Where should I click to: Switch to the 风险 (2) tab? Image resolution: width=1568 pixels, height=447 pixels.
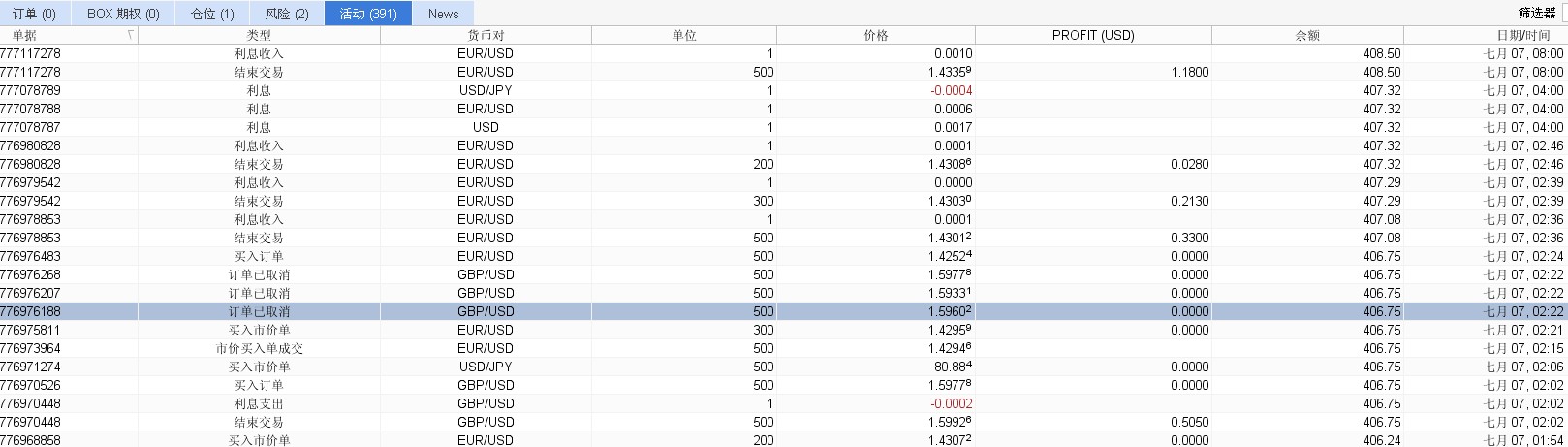tap(287, 14)
